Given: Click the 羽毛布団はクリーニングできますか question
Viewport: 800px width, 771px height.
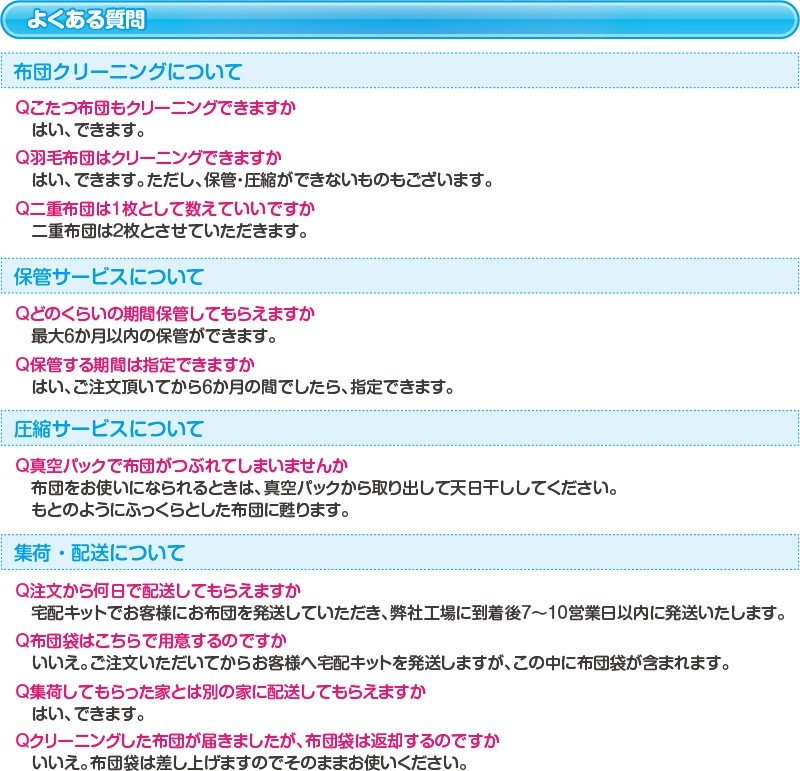Looking at the screenshot, I should point(149,158).
